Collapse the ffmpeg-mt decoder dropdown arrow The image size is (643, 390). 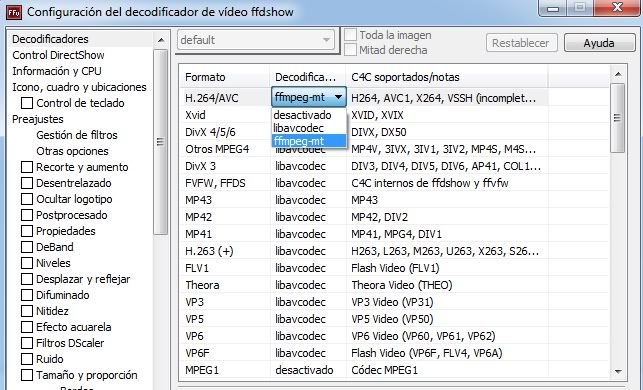[339, 98]
